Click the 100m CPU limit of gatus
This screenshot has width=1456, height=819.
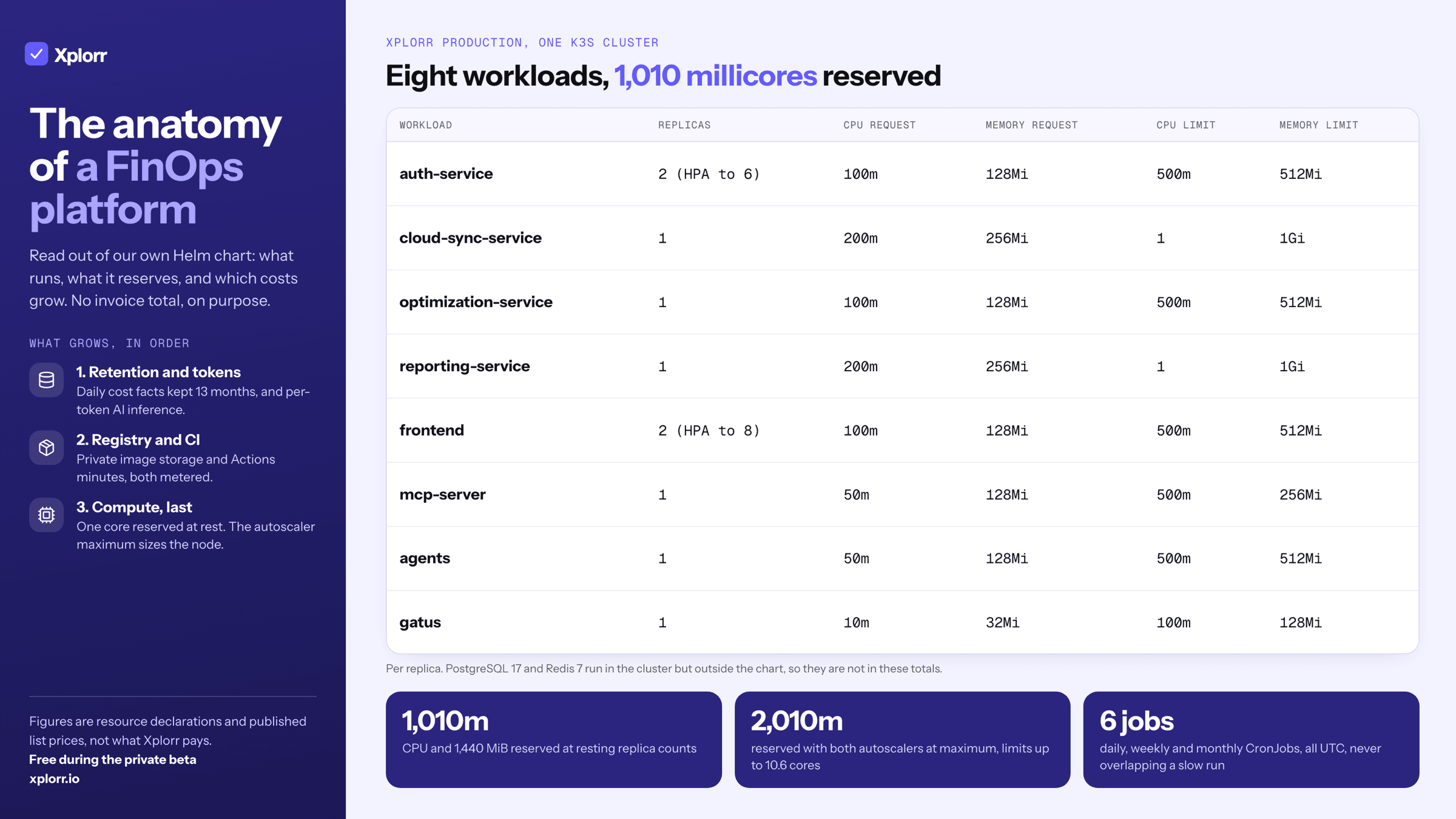coord(1173,623)
